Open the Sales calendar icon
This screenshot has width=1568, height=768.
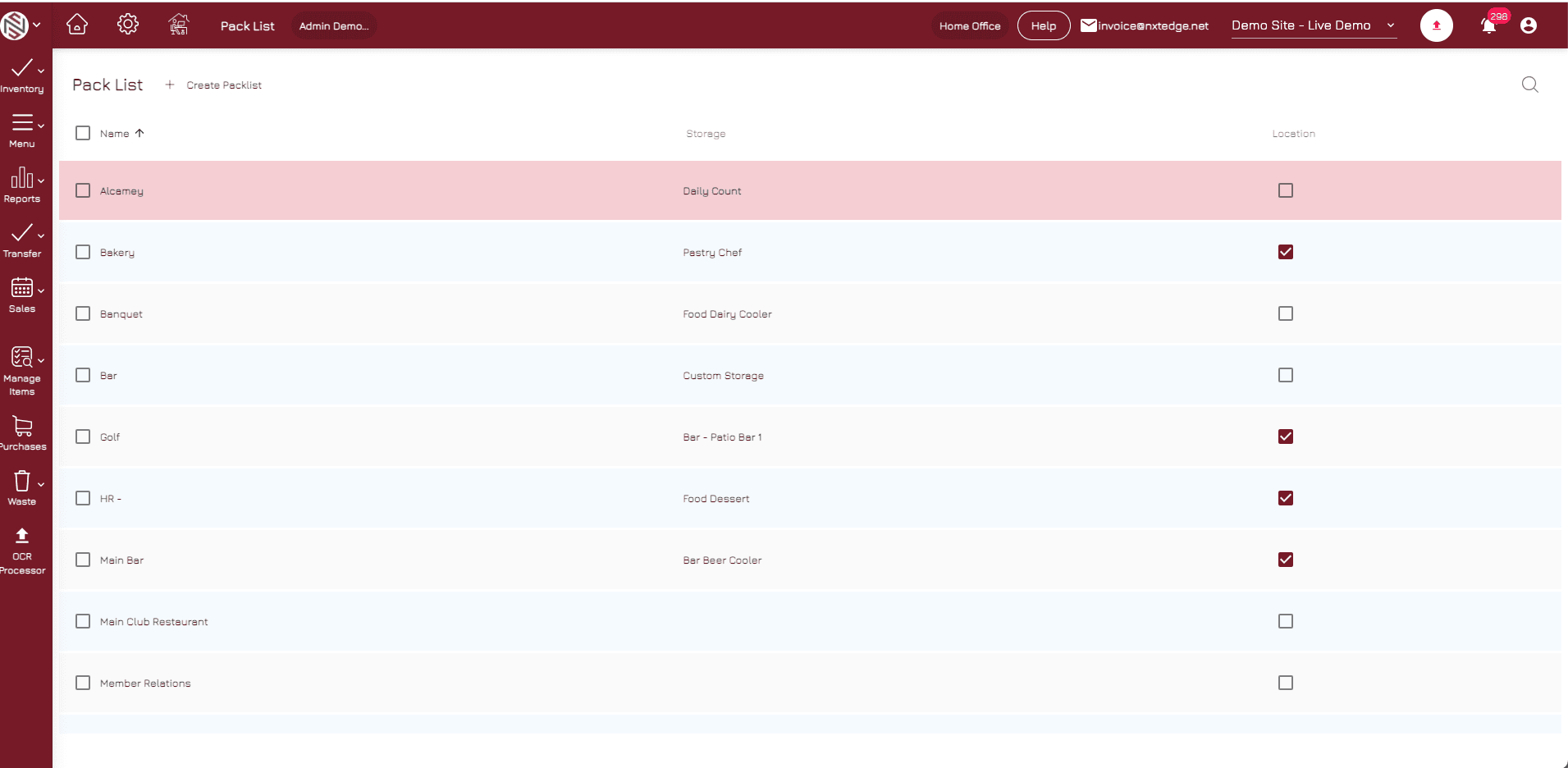[x=22, y=288]
